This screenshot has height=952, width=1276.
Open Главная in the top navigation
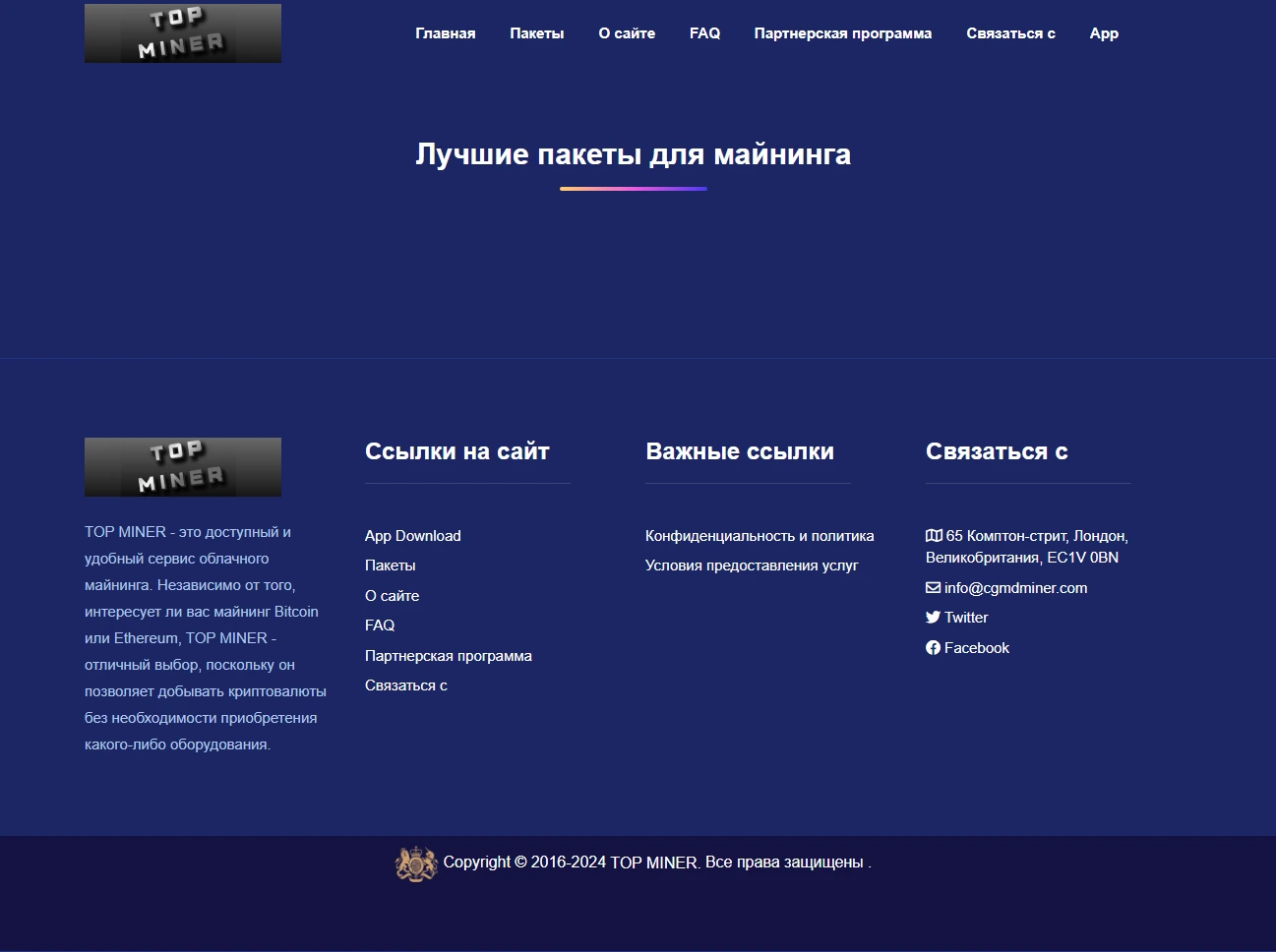pyautogui.click(x=446, y=33)
